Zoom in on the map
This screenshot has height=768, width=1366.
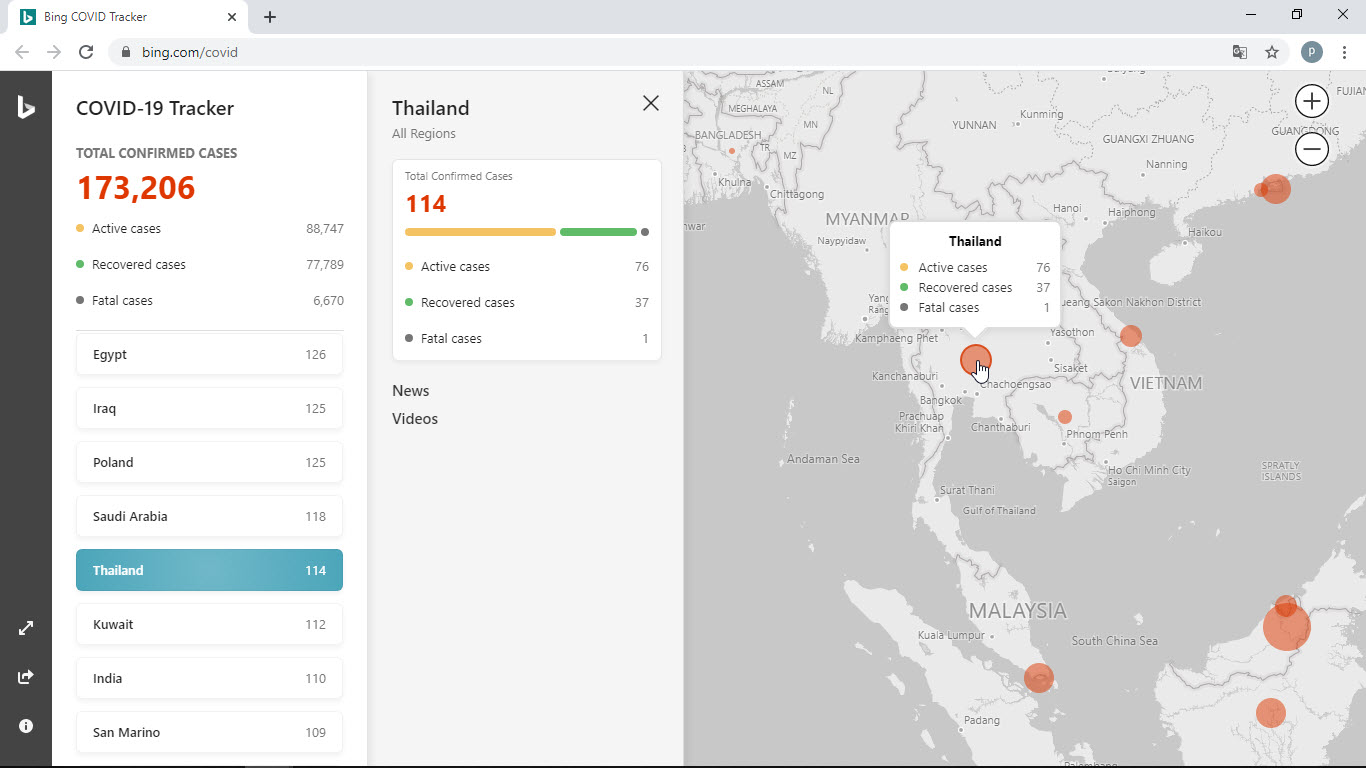(x=1312, y=101)
